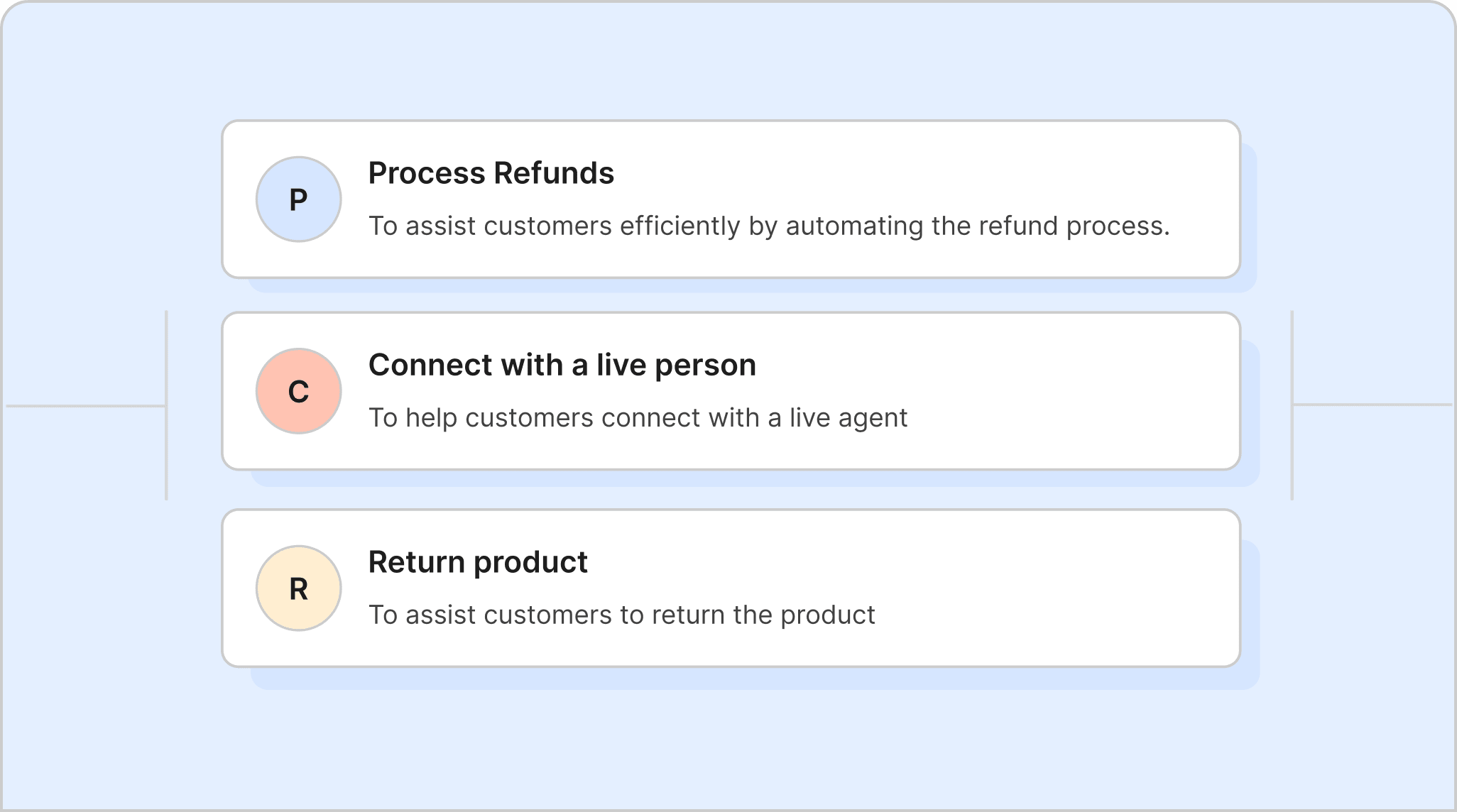The width and height of the screenshot is (1457, 812).
Task: Click the left horizontal connector line
Action: (x=85, y=406)
